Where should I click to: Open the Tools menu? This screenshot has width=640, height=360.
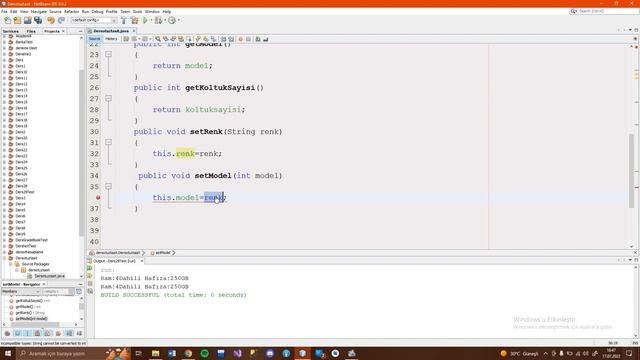click(137, 12)
